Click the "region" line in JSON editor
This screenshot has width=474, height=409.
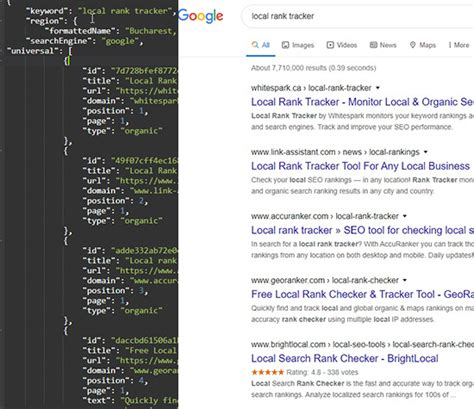coord(51,21)
